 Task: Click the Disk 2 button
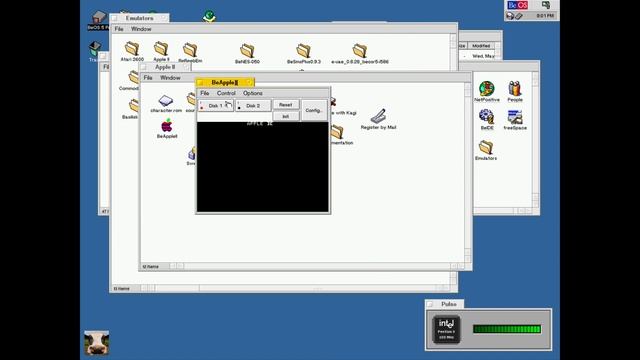[x=253, y=106]
